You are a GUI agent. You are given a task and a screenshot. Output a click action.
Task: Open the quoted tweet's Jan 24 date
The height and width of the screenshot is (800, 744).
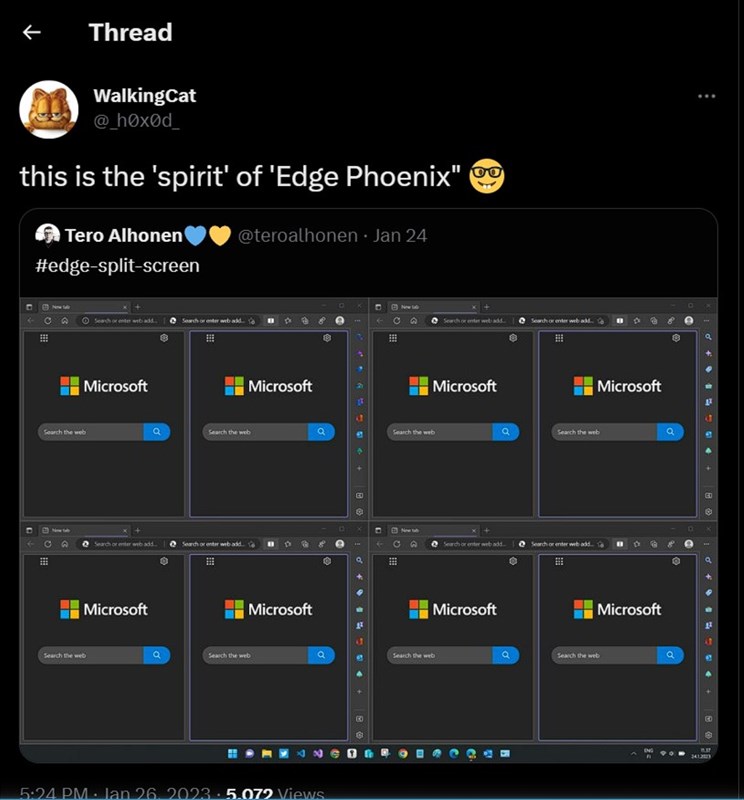click(x=400, y=236)
